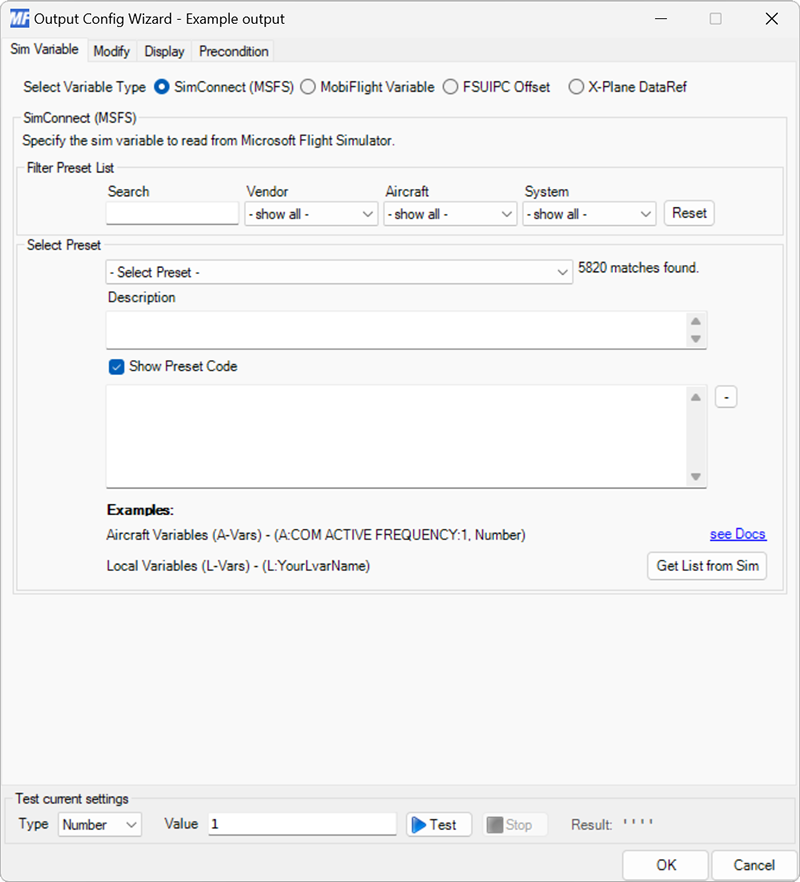Click the Get List from Sim button
This screenshot has width=800, height=882.
[706, 565]
